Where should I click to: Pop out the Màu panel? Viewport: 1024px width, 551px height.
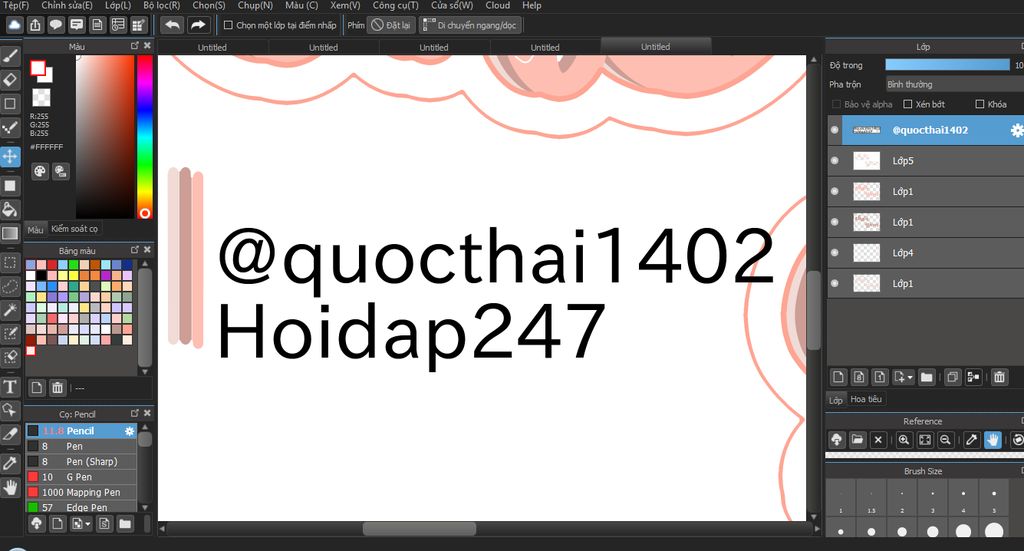135,46
